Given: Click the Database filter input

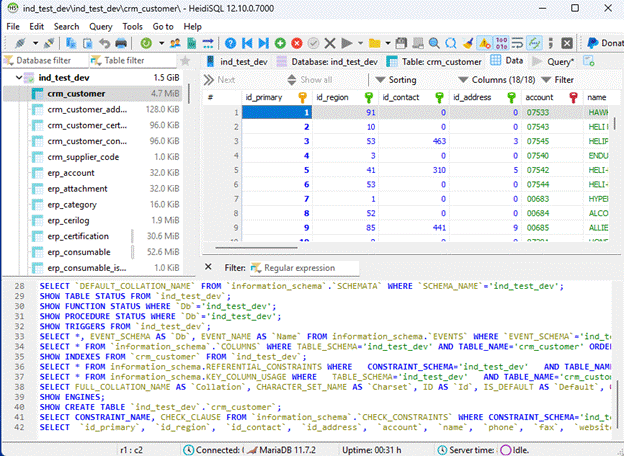Looking at the screenshot, I should point(45,61).
